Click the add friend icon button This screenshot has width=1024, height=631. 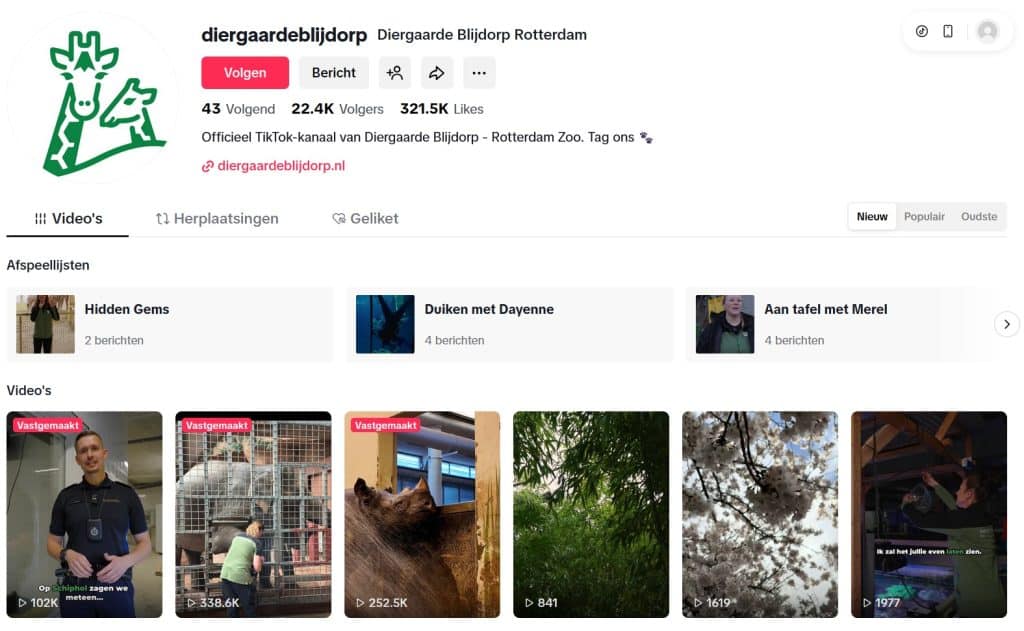point(394,73)
